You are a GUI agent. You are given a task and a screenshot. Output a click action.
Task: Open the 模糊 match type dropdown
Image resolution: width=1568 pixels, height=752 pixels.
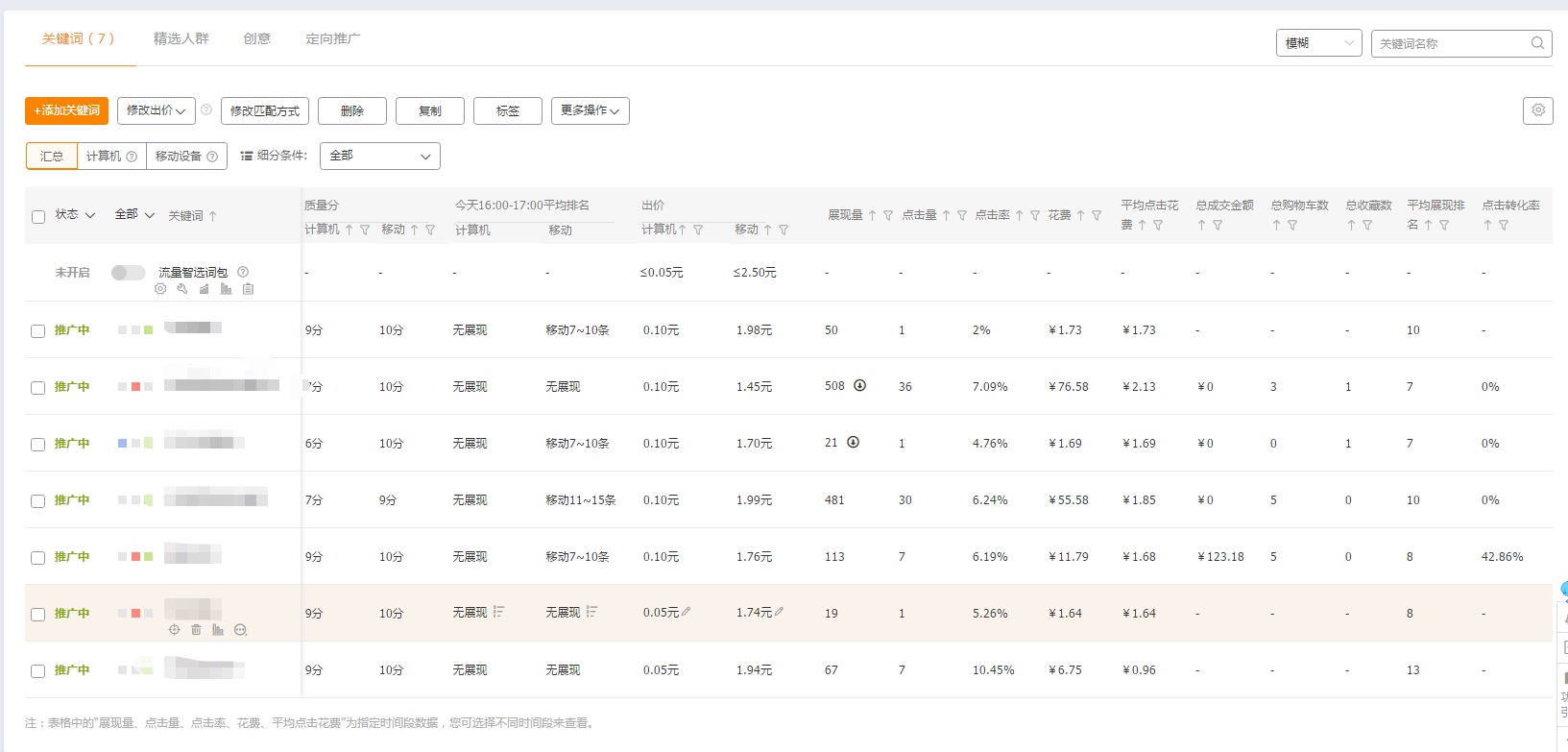point(1318,43)
